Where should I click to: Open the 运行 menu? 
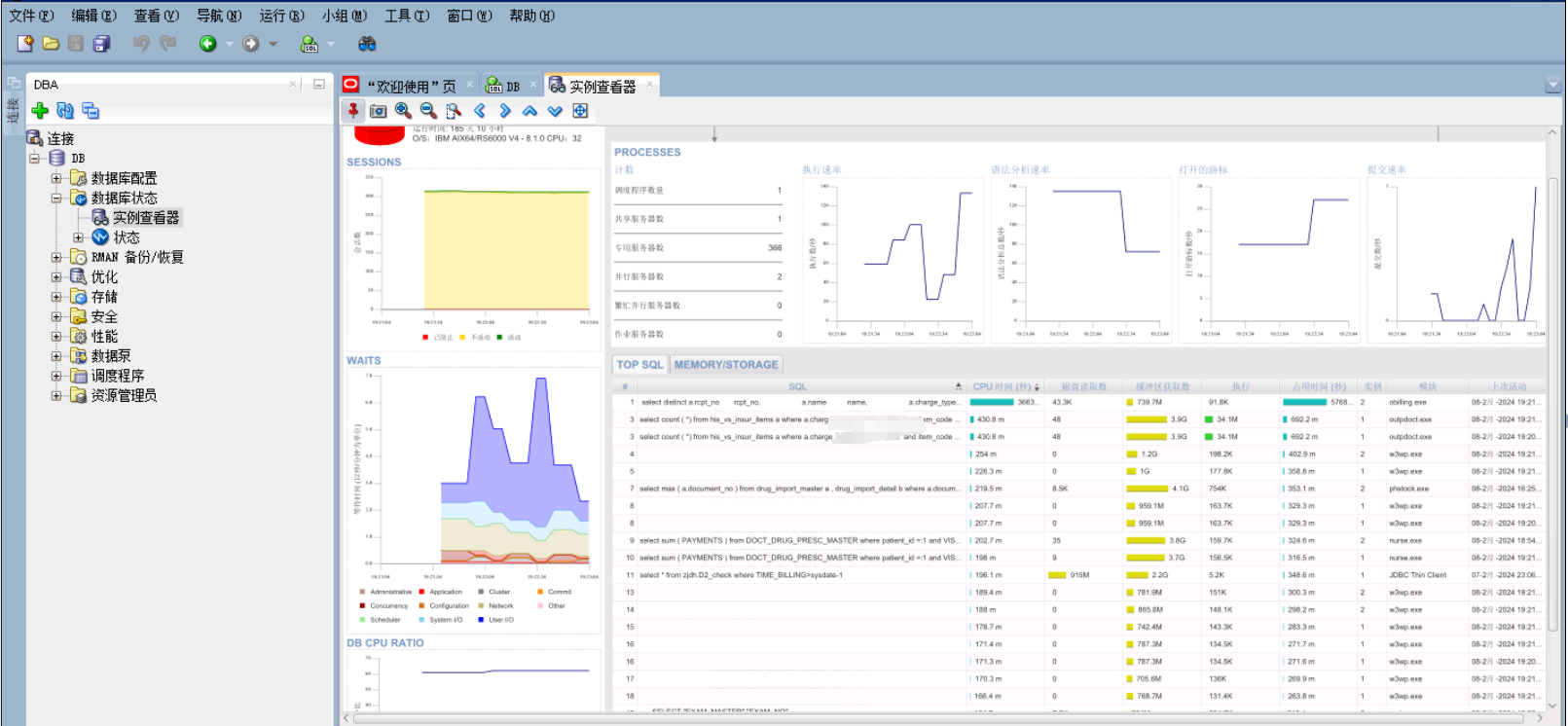[281, 16]
